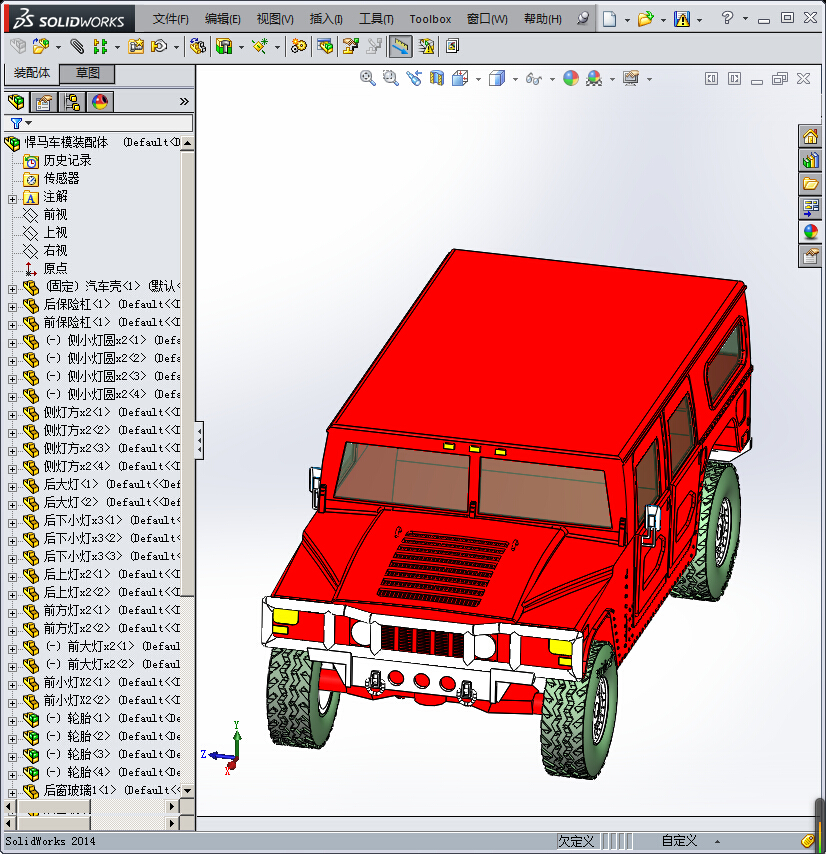Click the Zoom to Area icon
The image size is (826, 854).
(x=391, y=78)
